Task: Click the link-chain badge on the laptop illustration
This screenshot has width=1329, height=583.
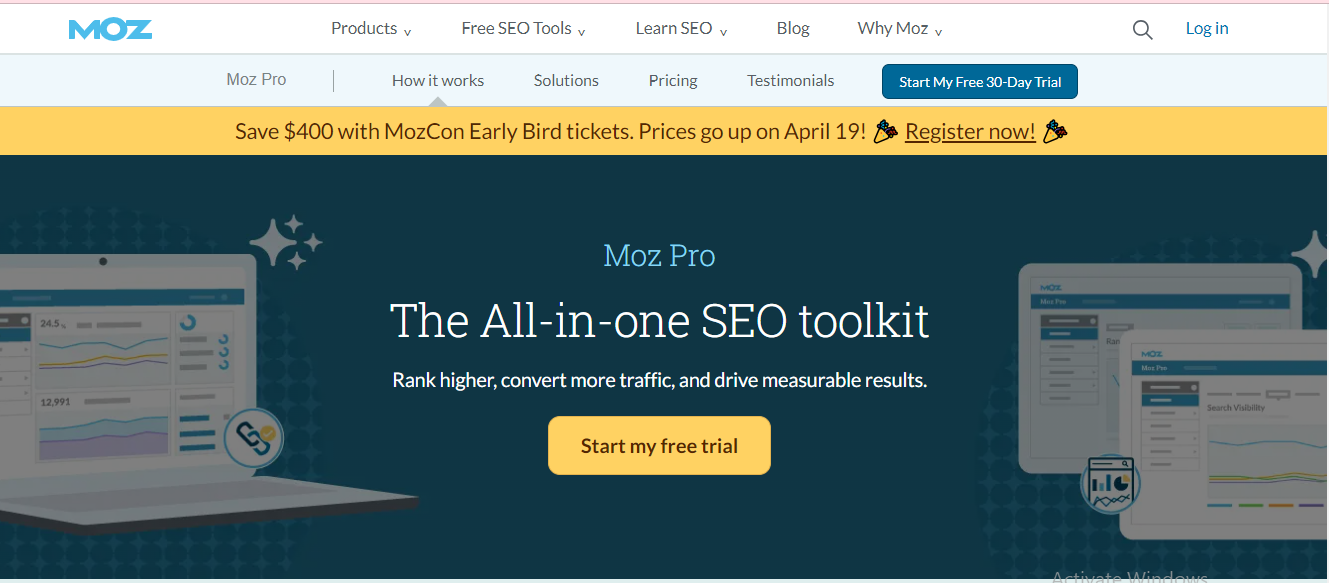Action: tap(253, 439)
